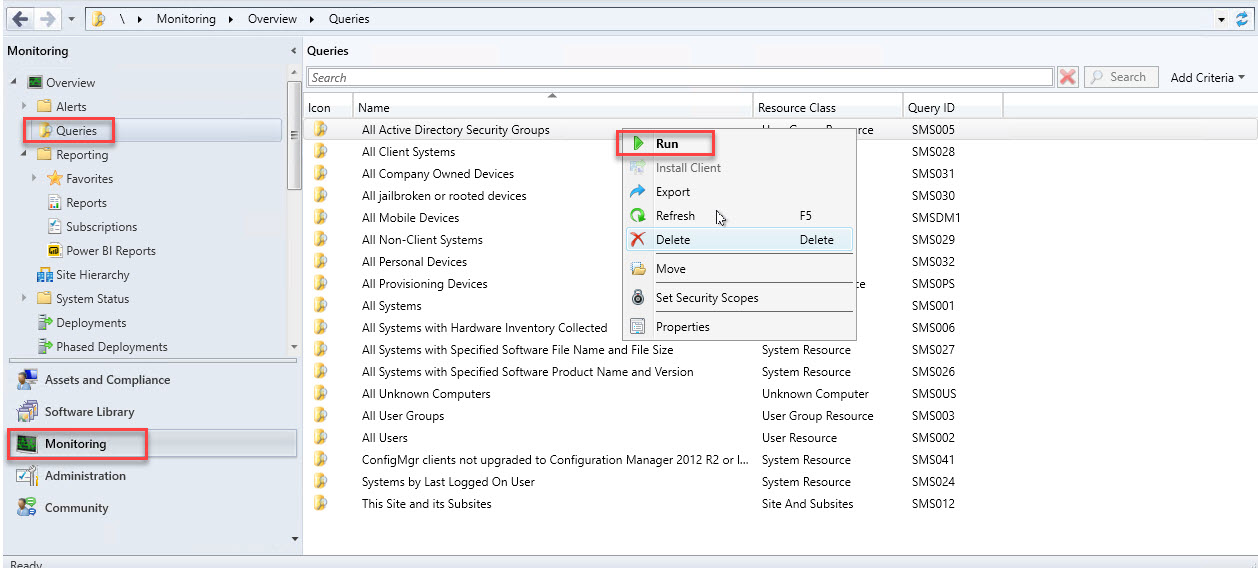The width and height of the screenshot is (1258, 568).
Task: Expand the System Status node
Action: click(x=25, y=299)
